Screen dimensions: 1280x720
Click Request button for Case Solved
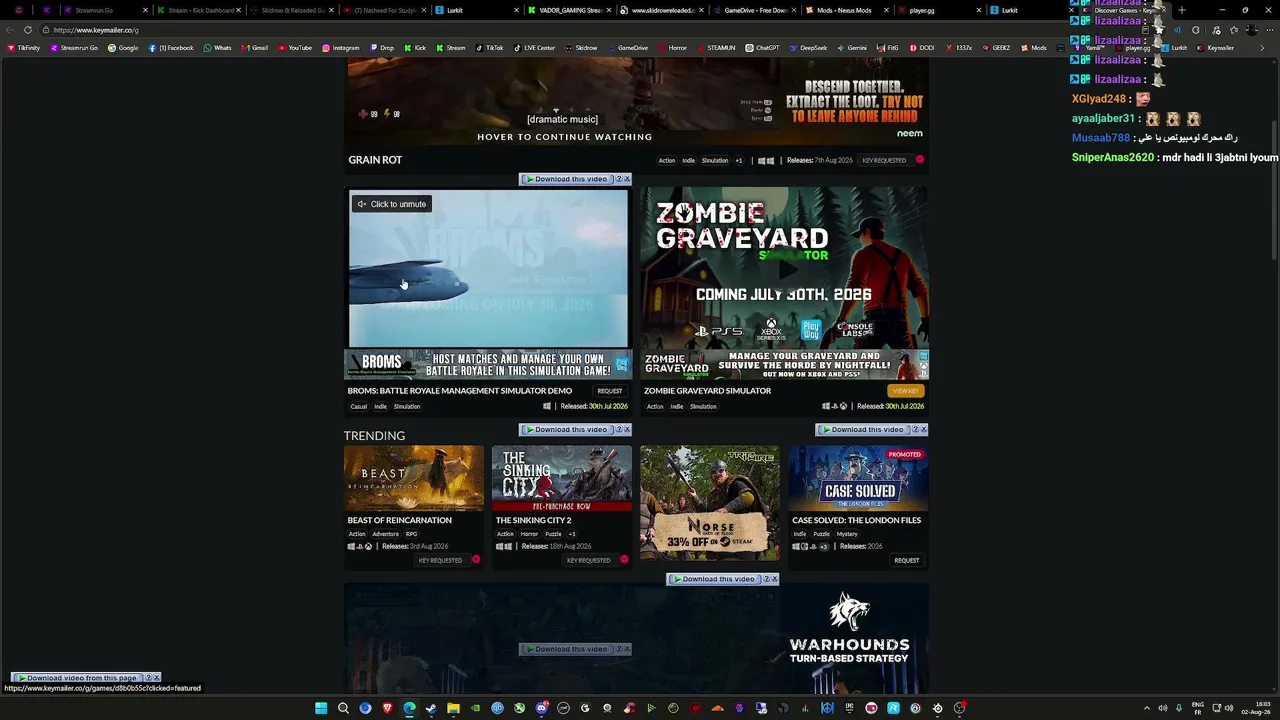coord(906,560)
